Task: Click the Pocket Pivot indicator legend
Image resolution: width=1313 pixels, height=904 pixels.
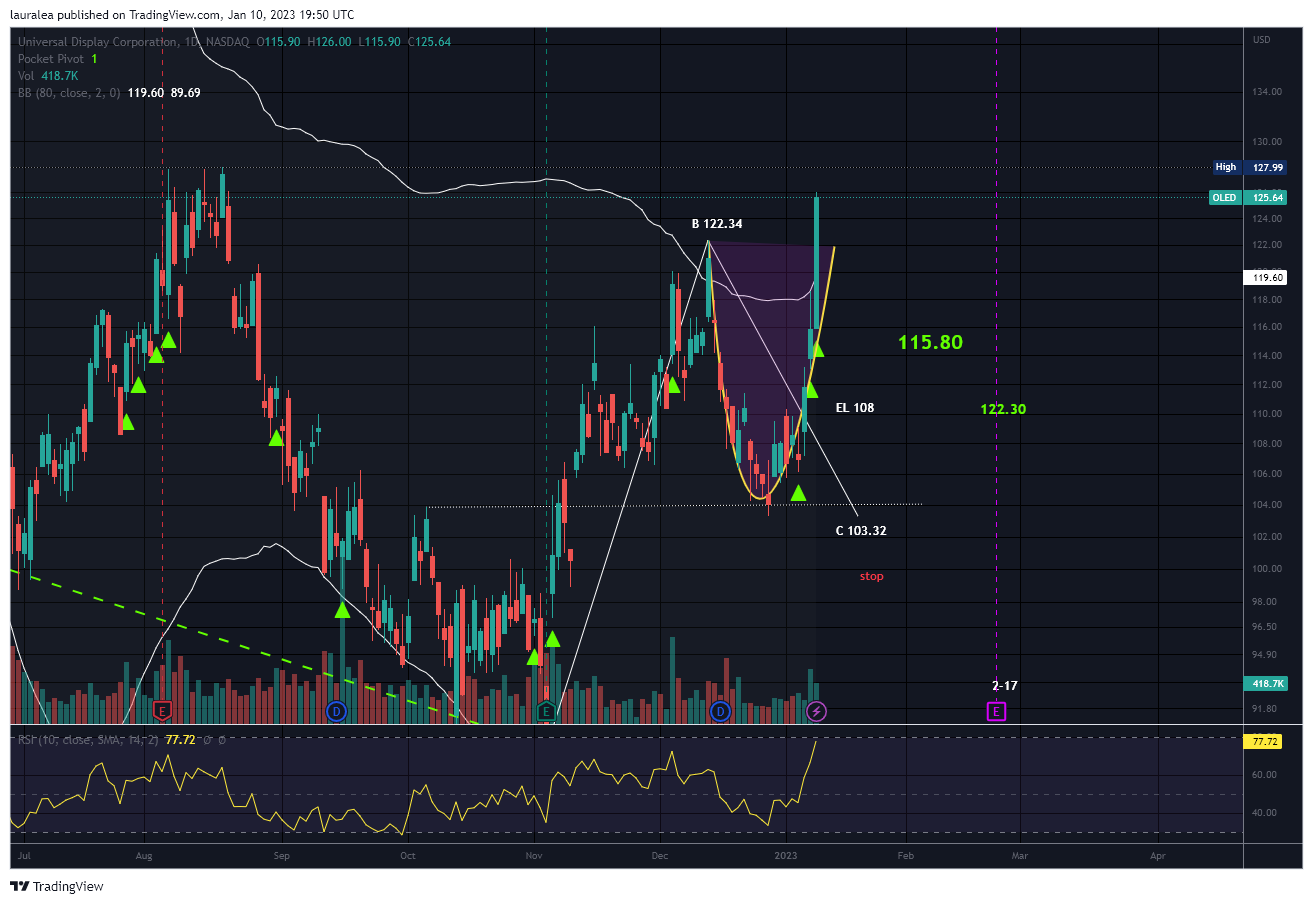Action: (60, 59)
